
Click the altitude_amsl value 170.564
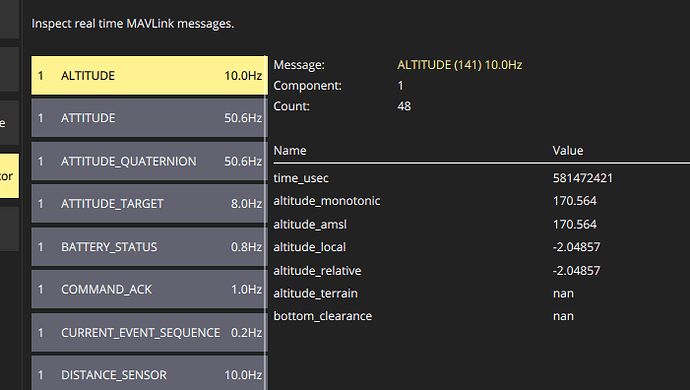point(575,224)
